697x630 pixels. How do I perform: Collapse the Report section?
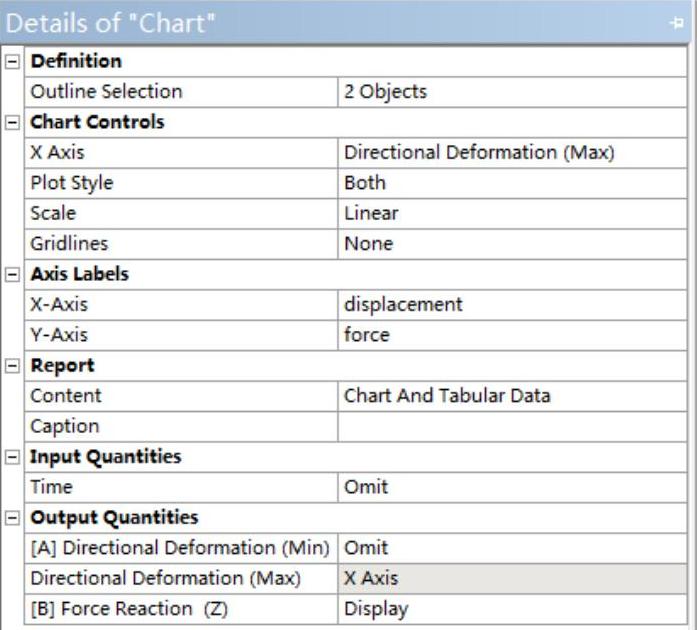tap(12, 366)
